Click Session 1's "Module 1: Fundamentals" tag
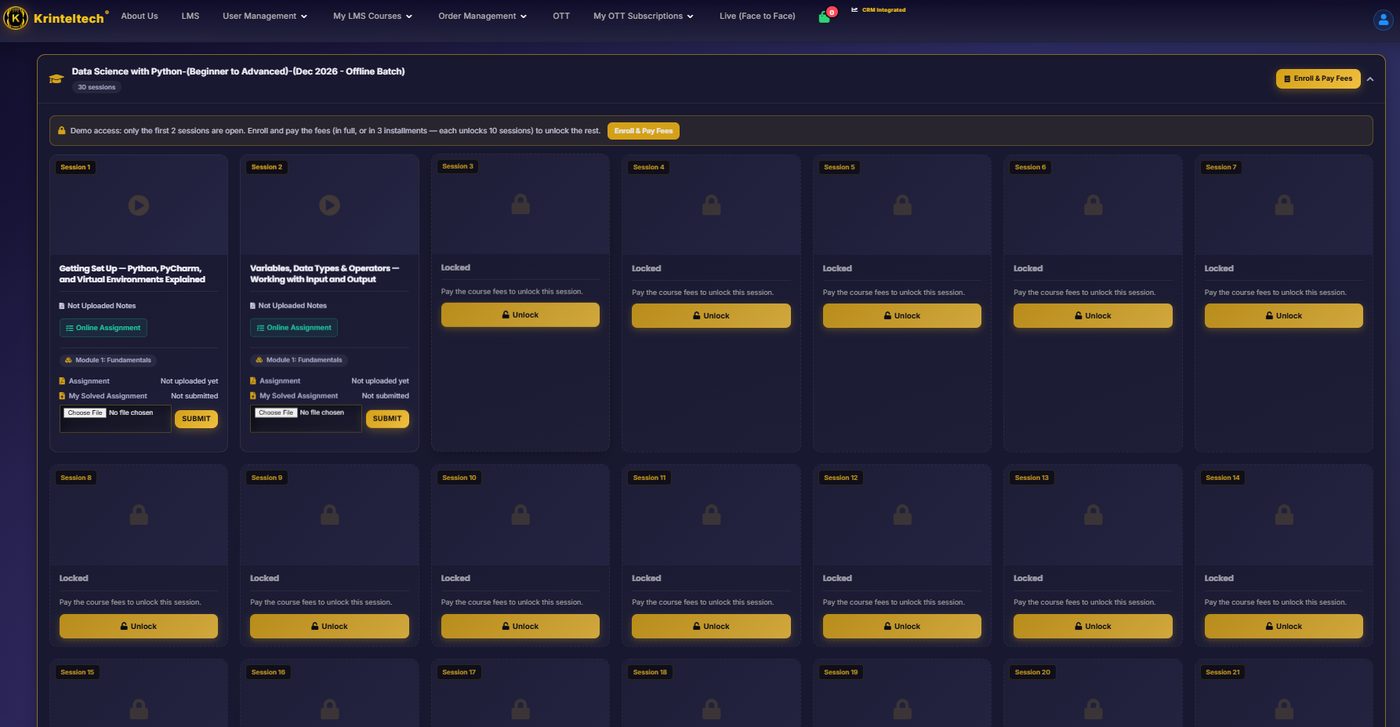The height and width of the screenshot is (727, 1400). pyautogui.click(x=109, y=360)
